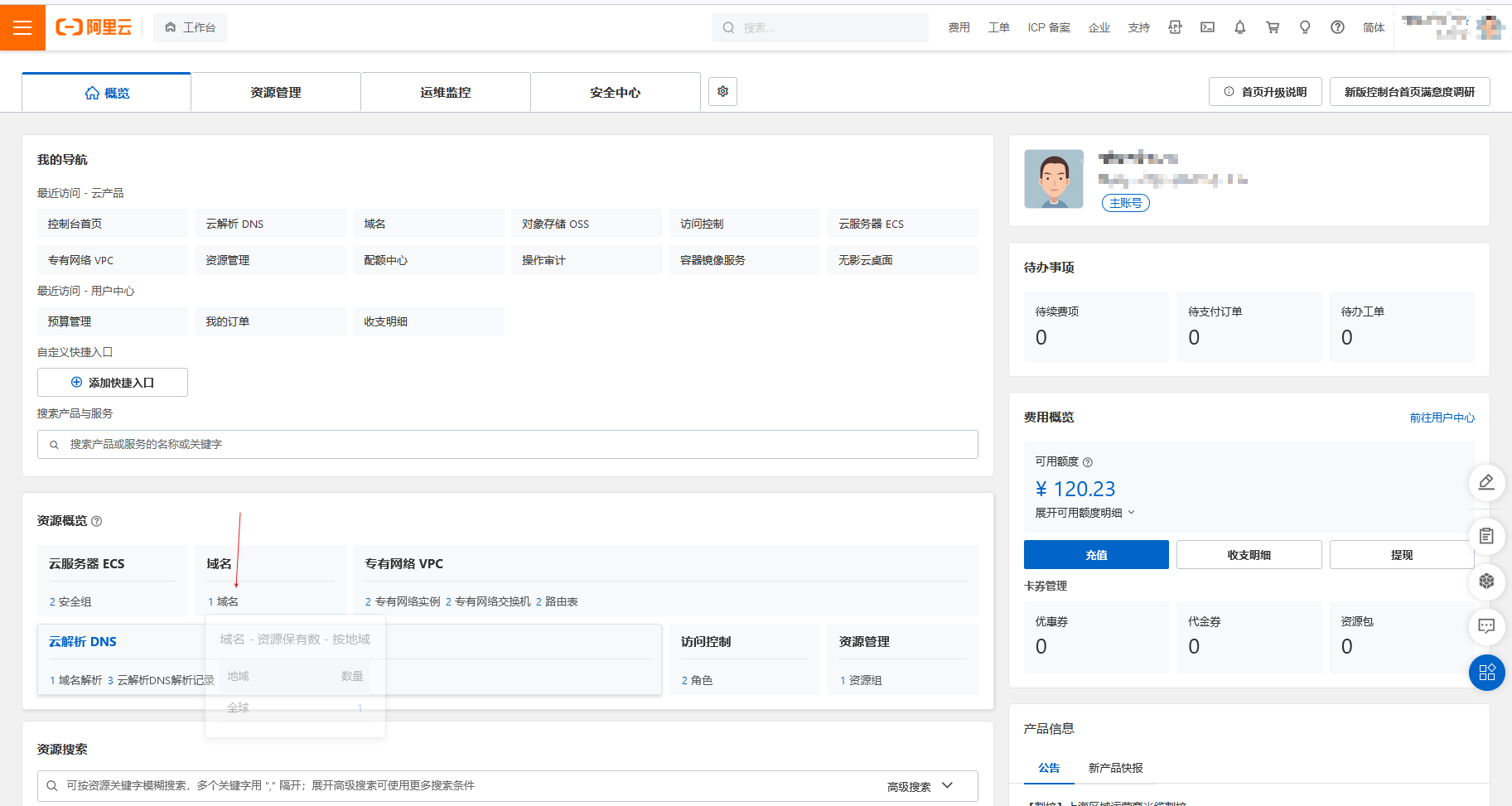Open 预算管理 shortcut

(x=113, y=321)
